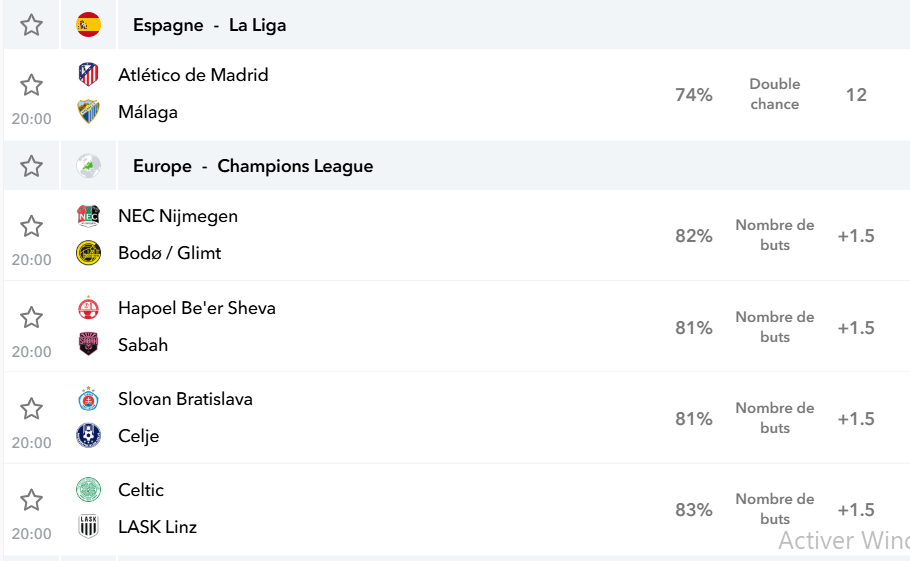The width and height of the screenshot is (910, 561).
Task: Star the Slovan Bratislava vs Celje match
Action: [31, 409]
